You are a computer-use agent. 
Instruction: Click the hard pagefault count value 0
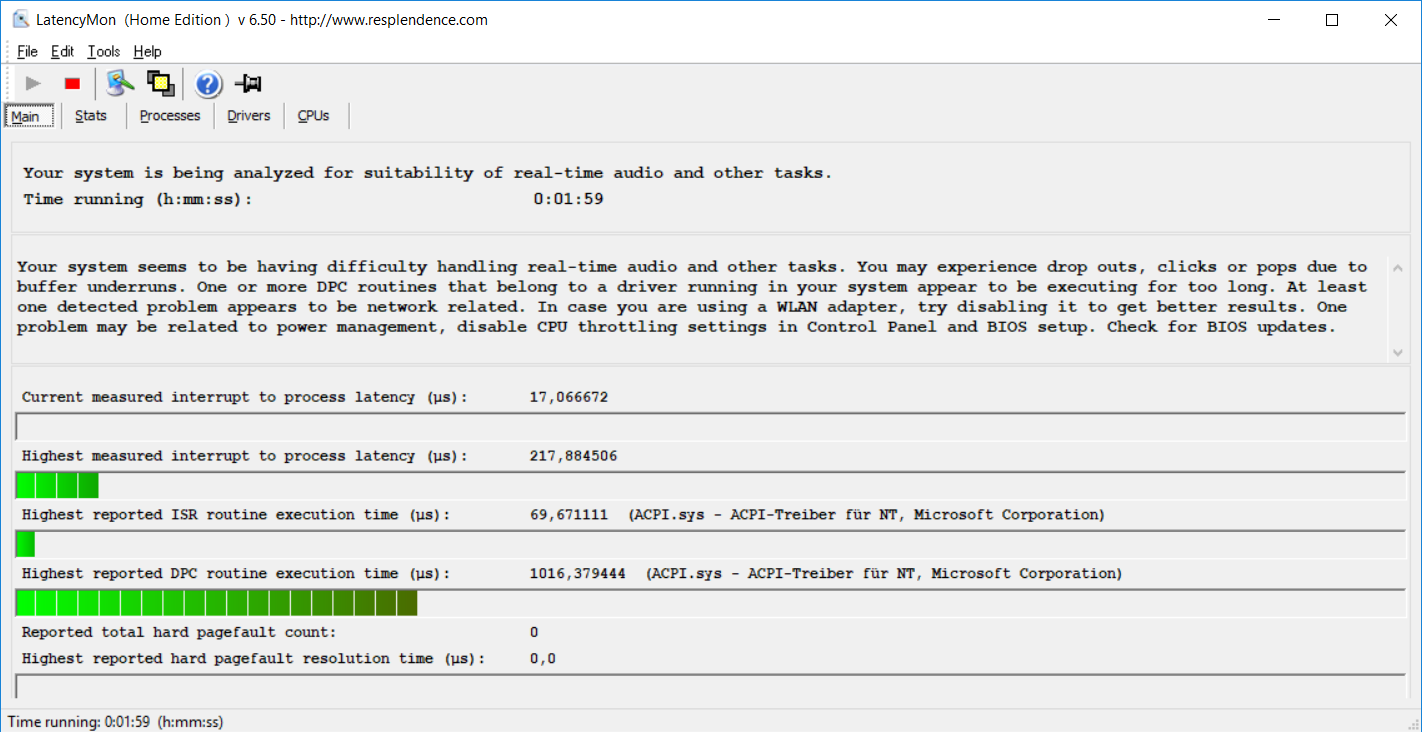coord(534,632)
